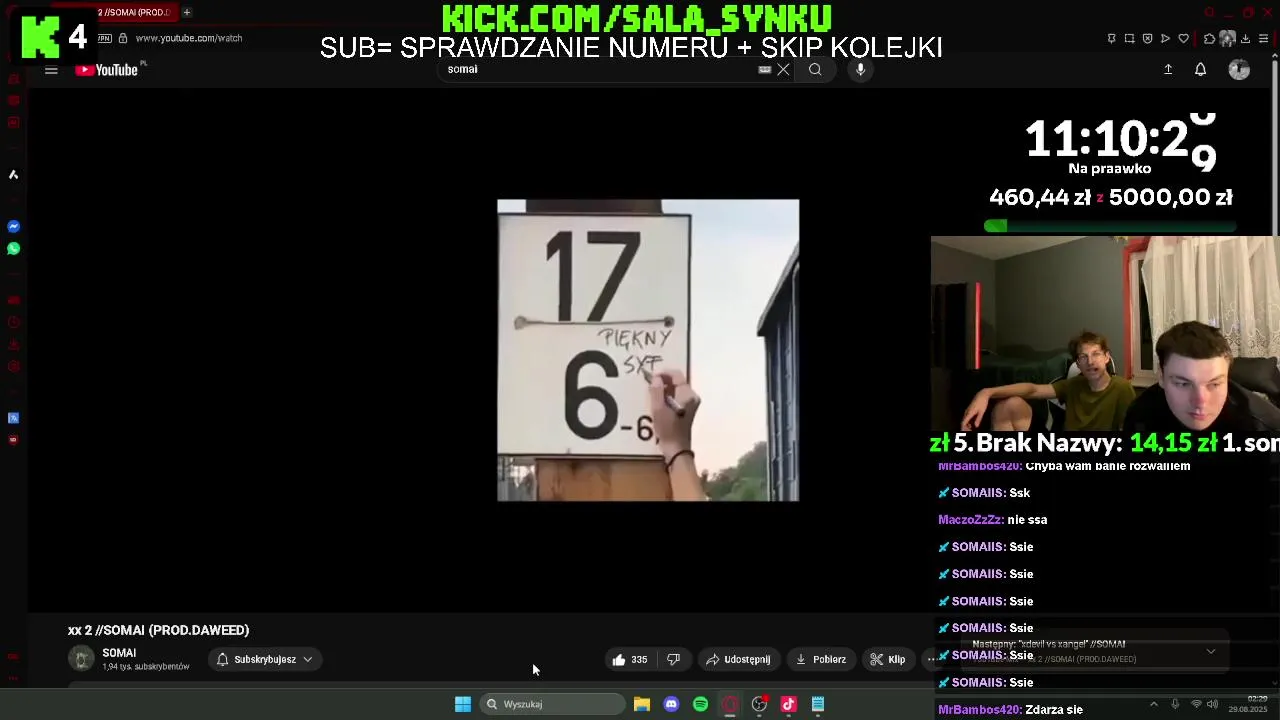Click the Wyszukaj taskbar search box
Screen dimensions: 1280x720
coord(552,704)
